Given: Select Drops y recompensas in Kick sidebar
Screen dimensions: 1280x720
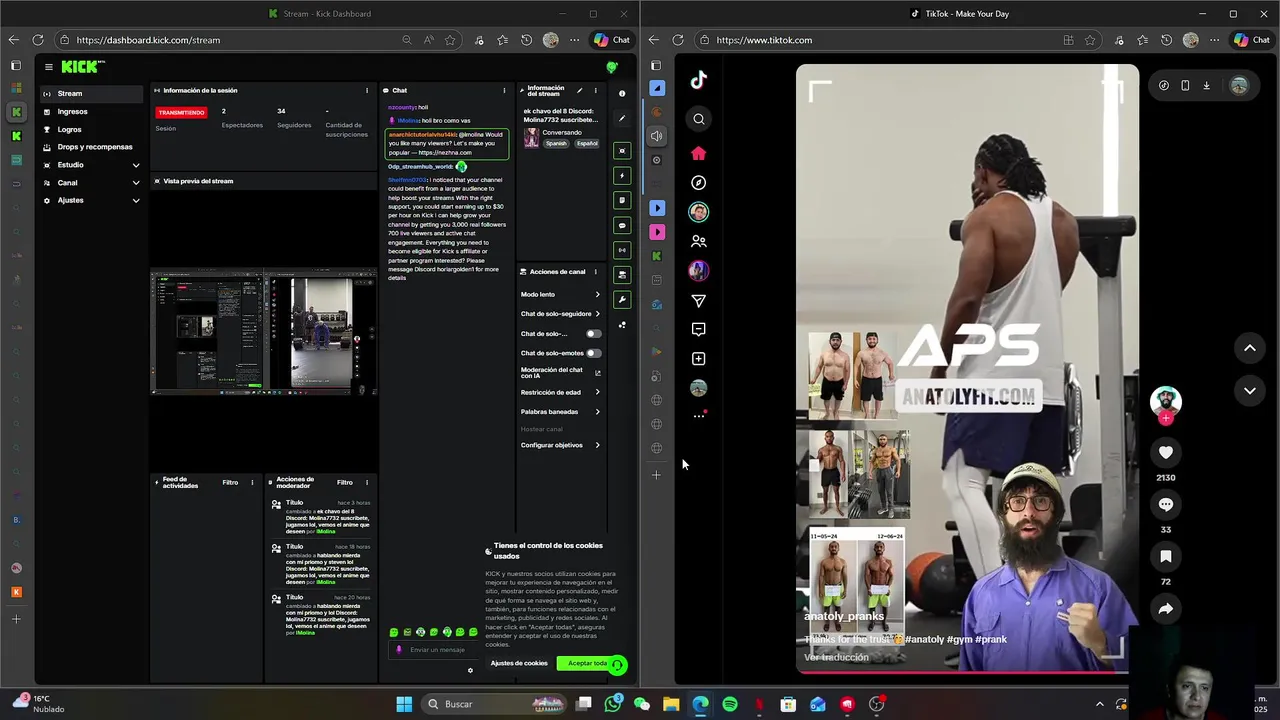Looking at the screenshot, I should pyautogui.click(x=92, y=147).
